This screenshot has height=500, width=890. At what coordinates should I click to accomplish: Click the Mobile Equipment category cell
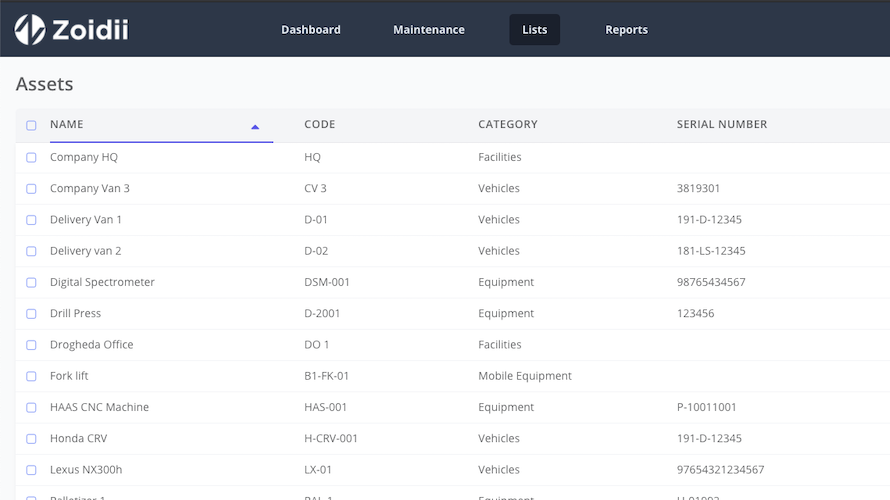pyautogui.click(x=525, y=376)
